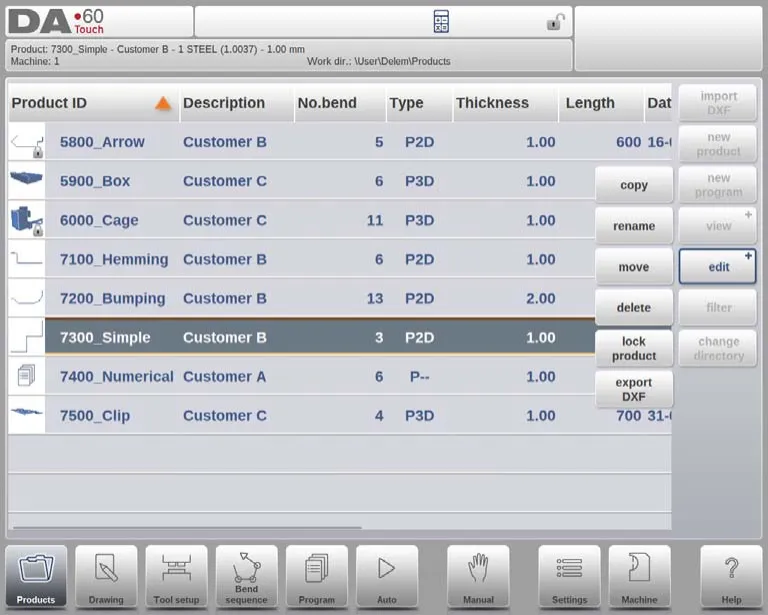Open the Machine mode

point(639,576)
